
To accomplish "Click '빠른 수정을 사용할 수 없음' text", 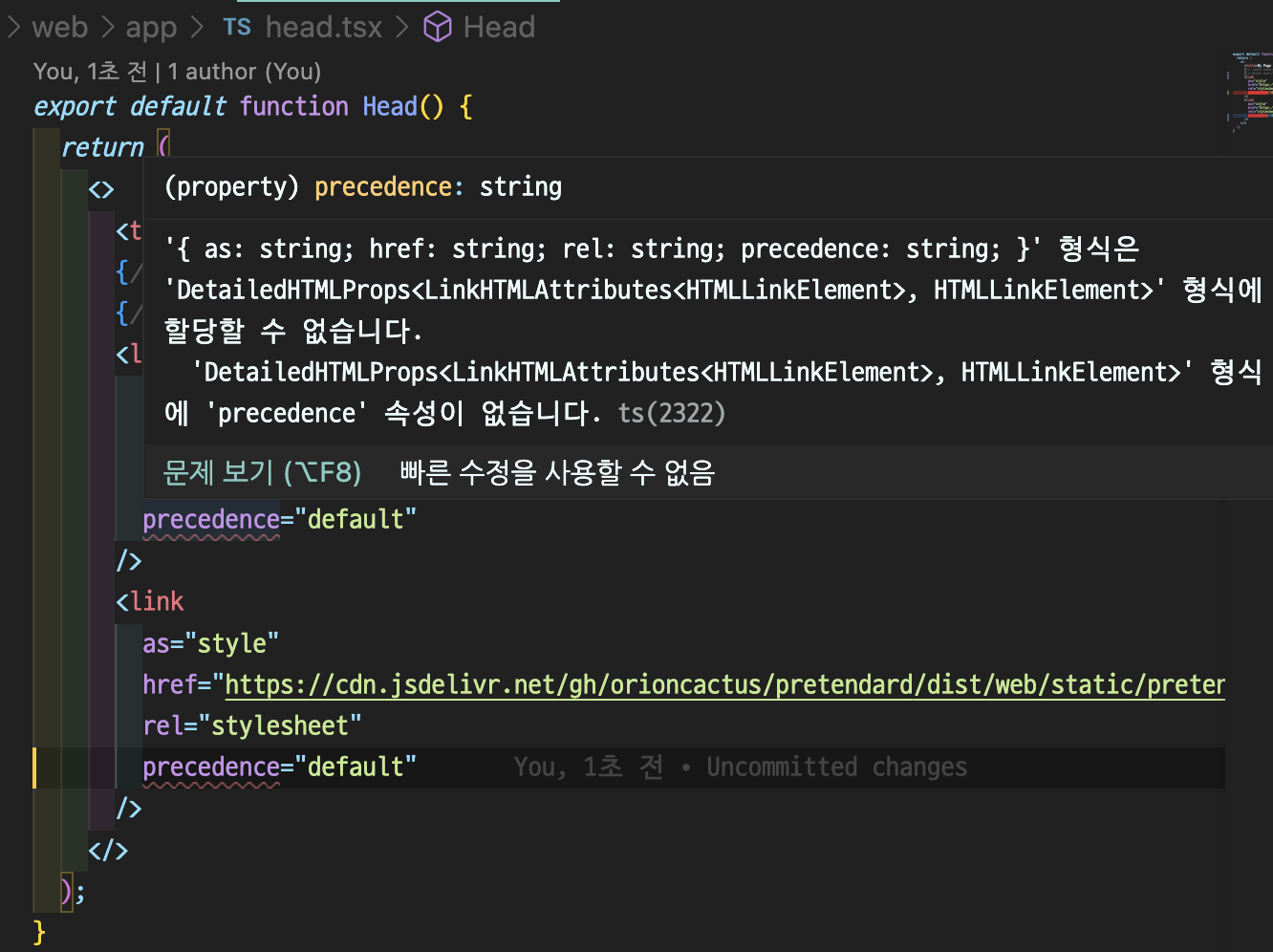I will pyautogui.click(x=557, y=471).
